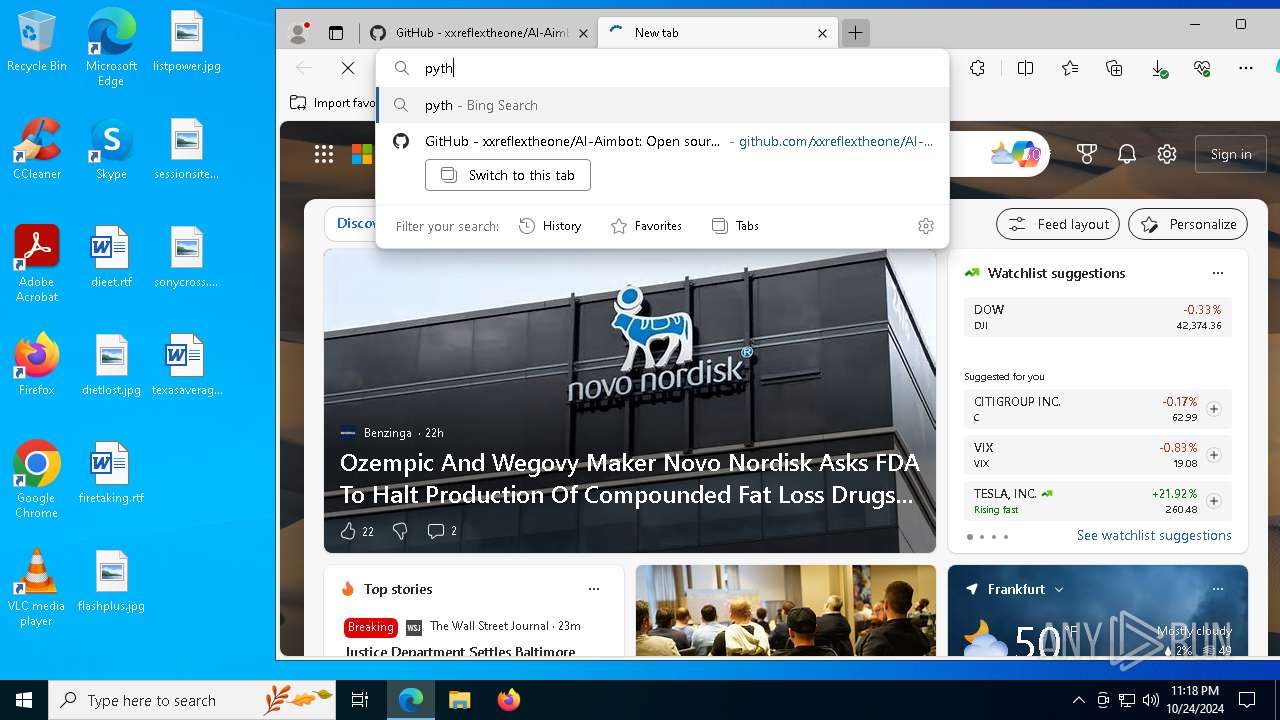Screen dimensions: 1280x720
Task: Click the Personalize button
Action: coord(1188,224)
